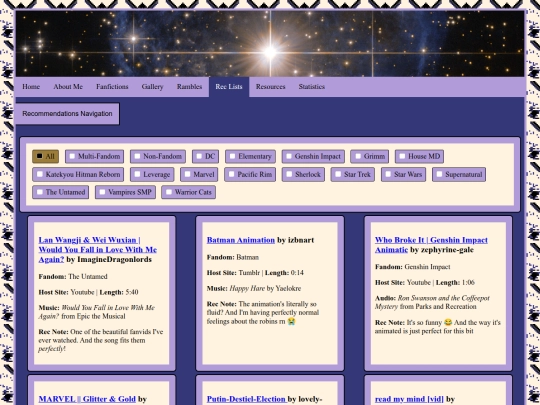
Task: Open Lan Wangji & Wei Wuxian fanvid link
Action: coord(98,249)
